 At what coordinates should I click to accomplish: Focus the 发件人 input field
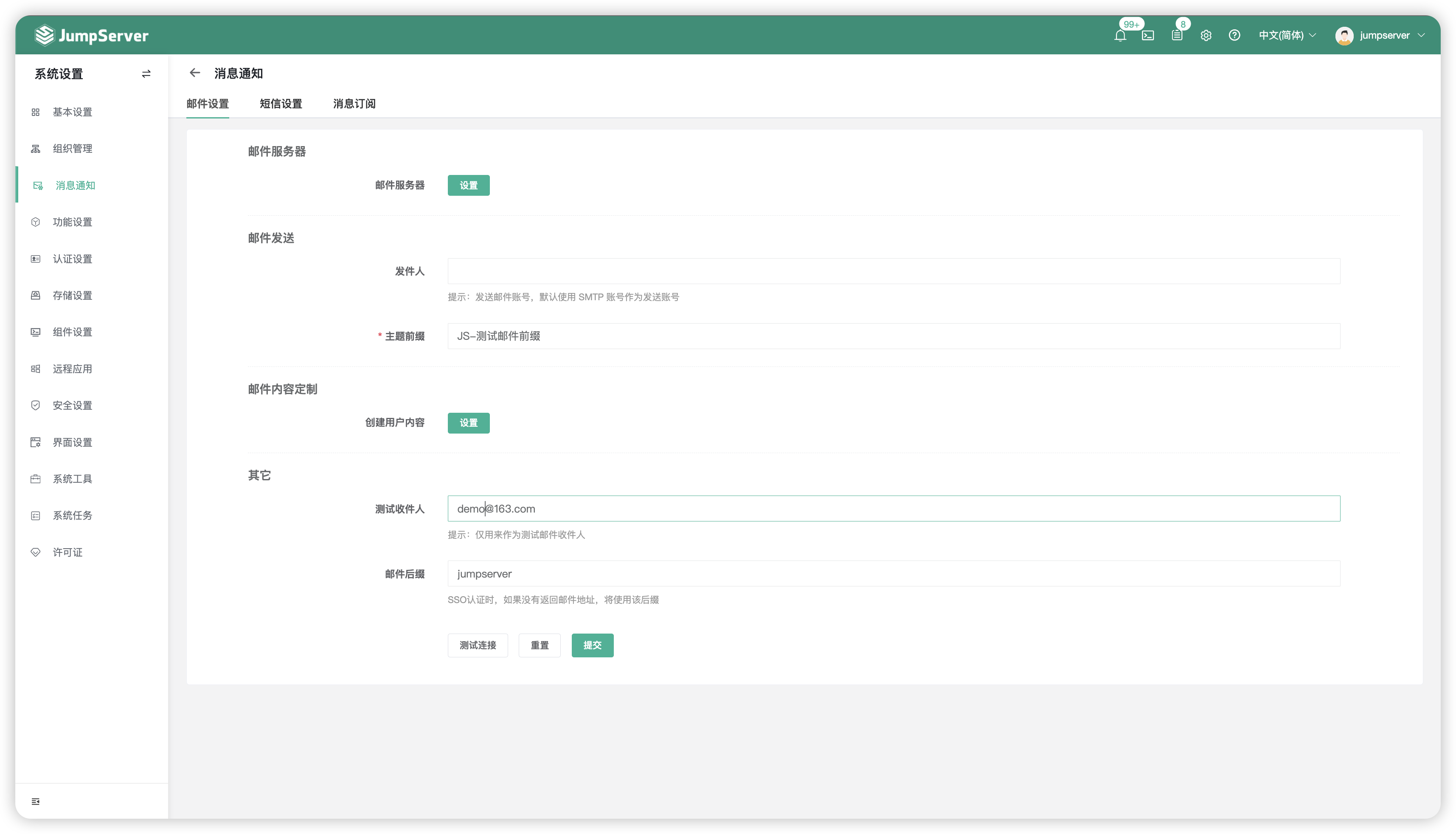tap(894, 271)
